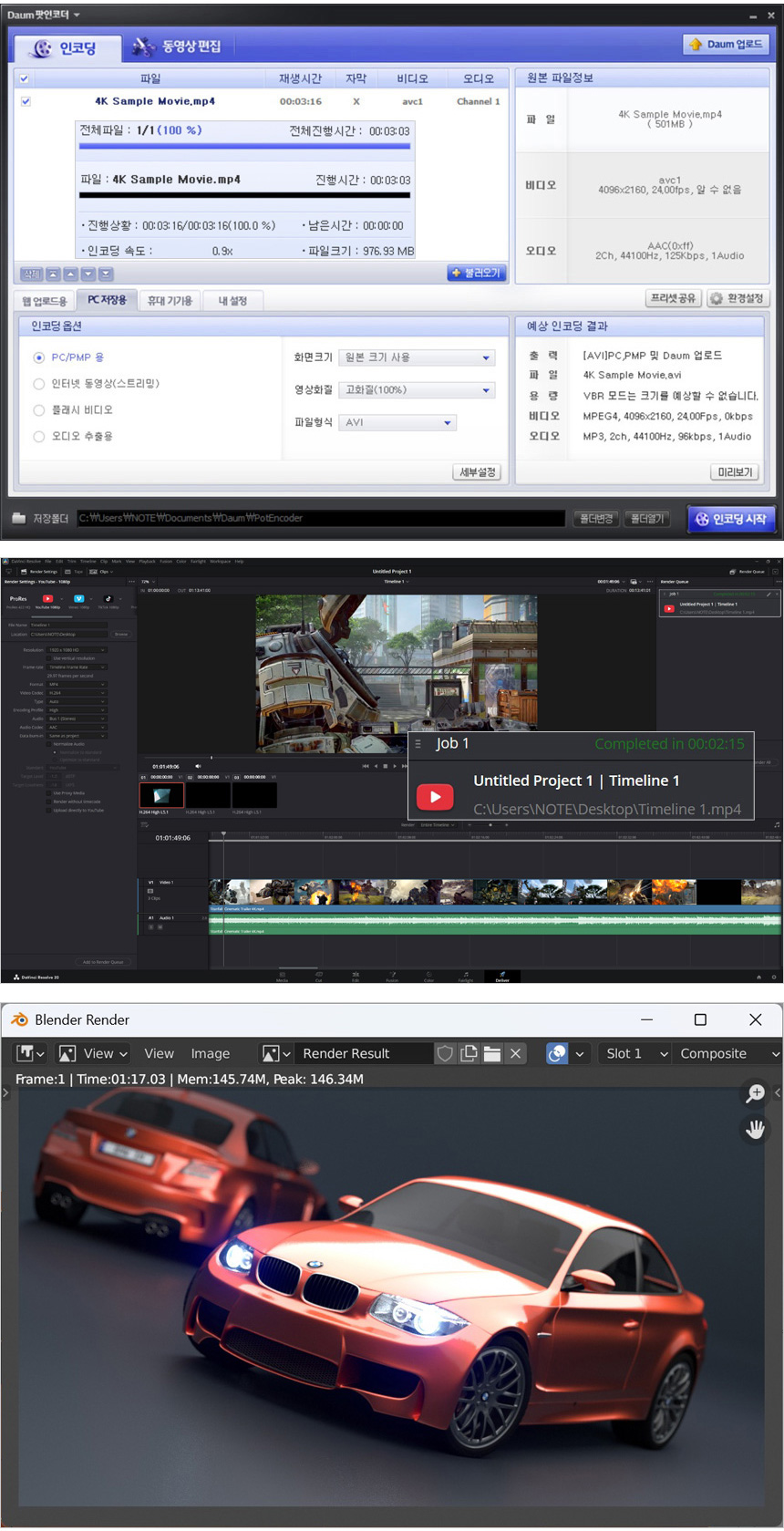Switch to the 동영상 편집 tab
This screenshot has width=784, height=1531.
pyautogui.click(x=178, y=47)
